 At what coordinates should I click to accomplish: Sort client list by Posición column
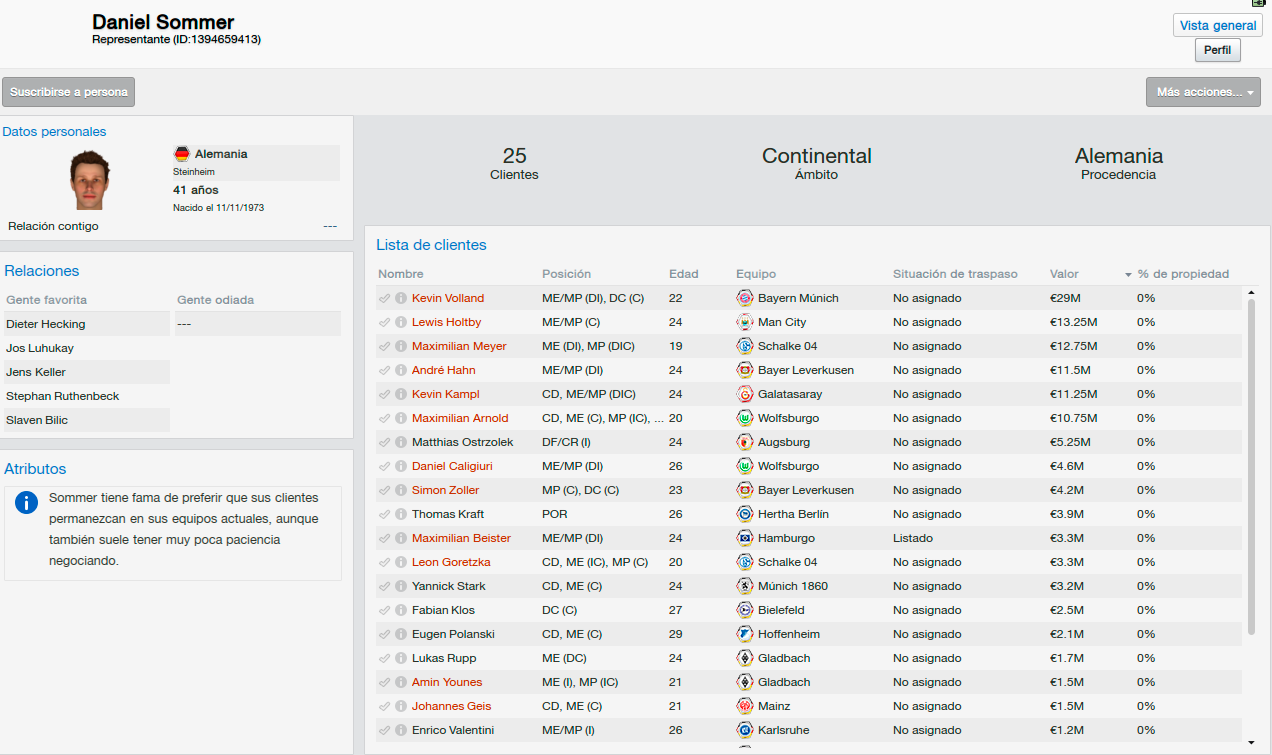pyautogui.click(x=566, y=274)
